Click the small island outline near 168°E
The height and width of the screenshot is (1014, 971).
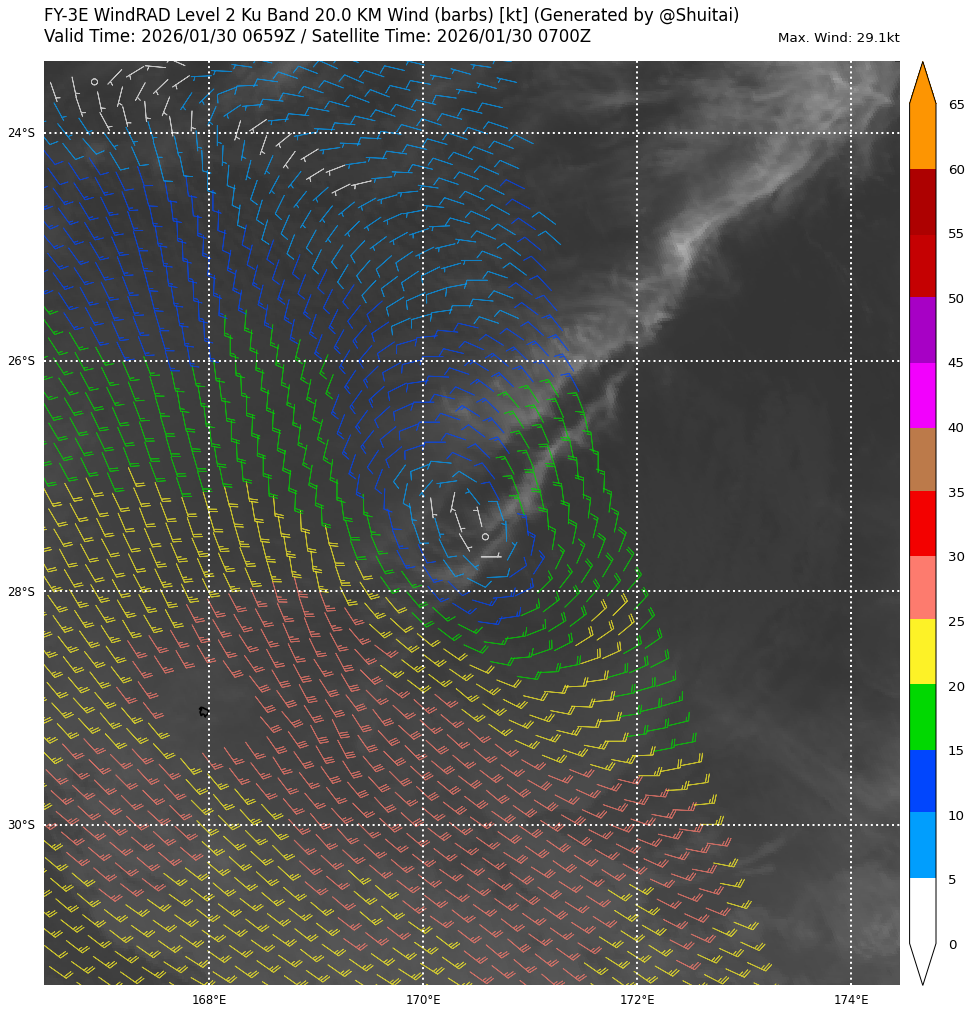coord(204,711)
